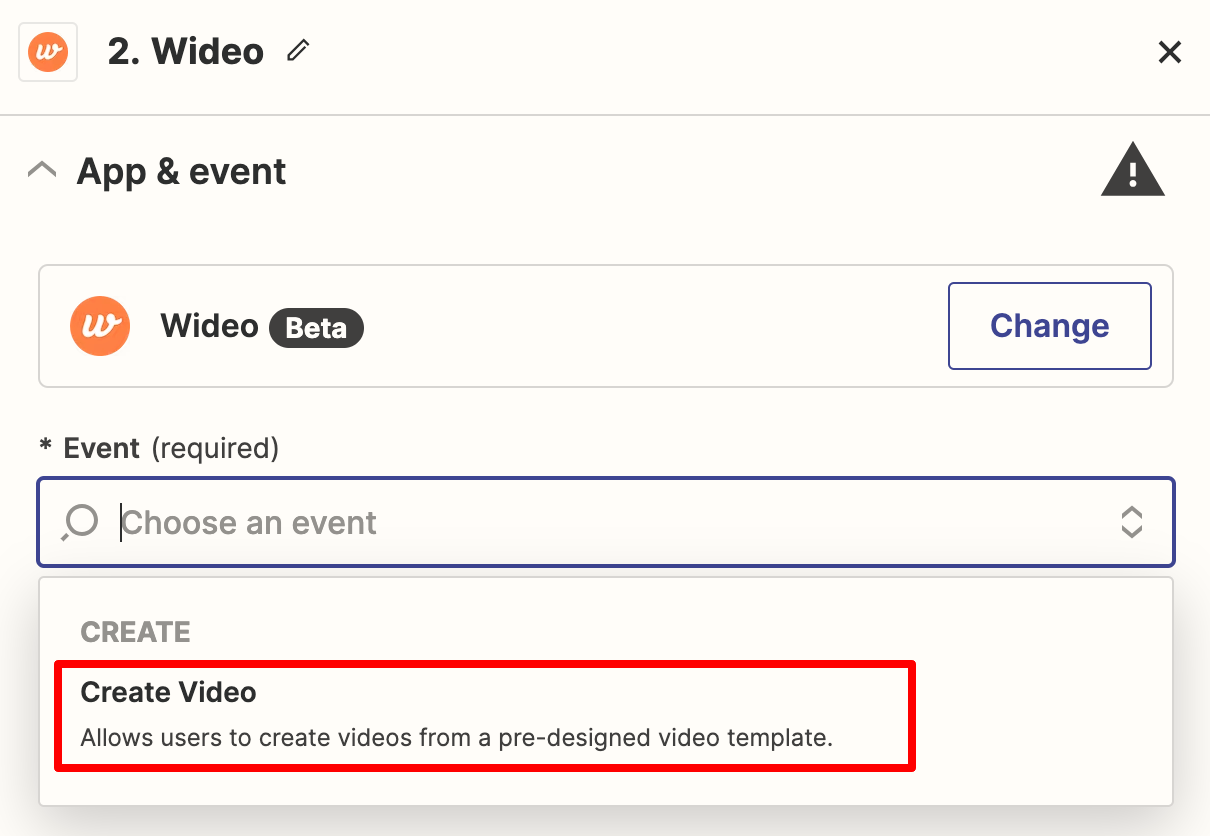This screenshot has width=1210, height=836.
Task: Click the magnifier icon in the event field
Action: pos(80,522)
